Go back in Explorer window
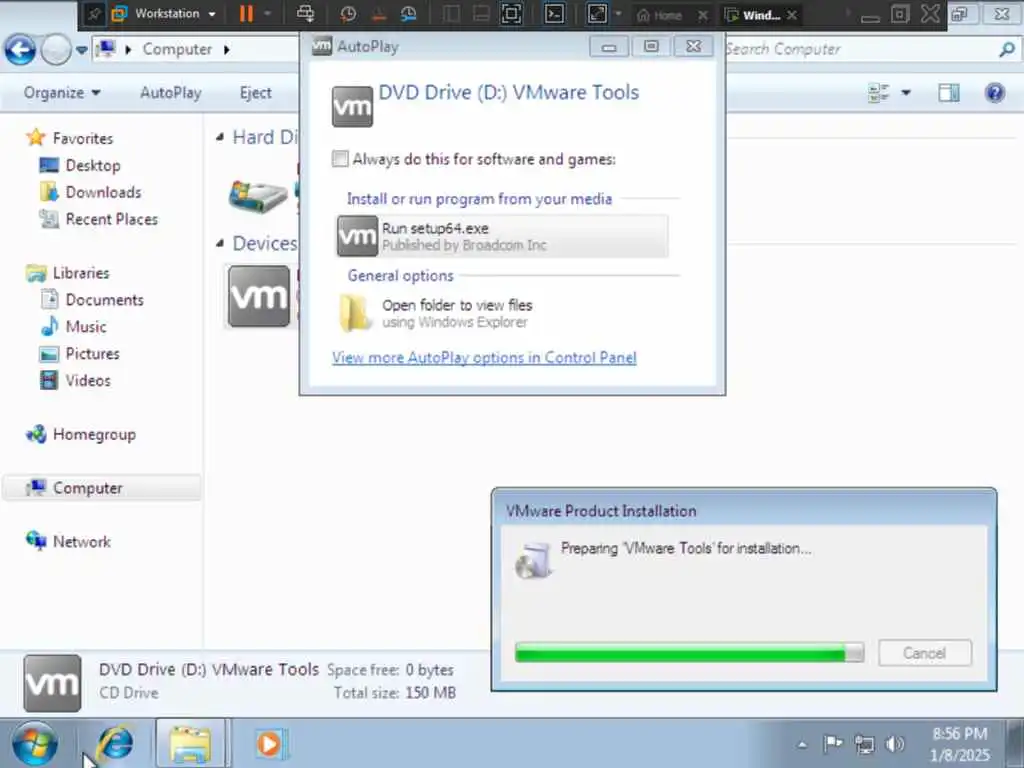The width and height of the screenshot is (1024, 768). 20,50
